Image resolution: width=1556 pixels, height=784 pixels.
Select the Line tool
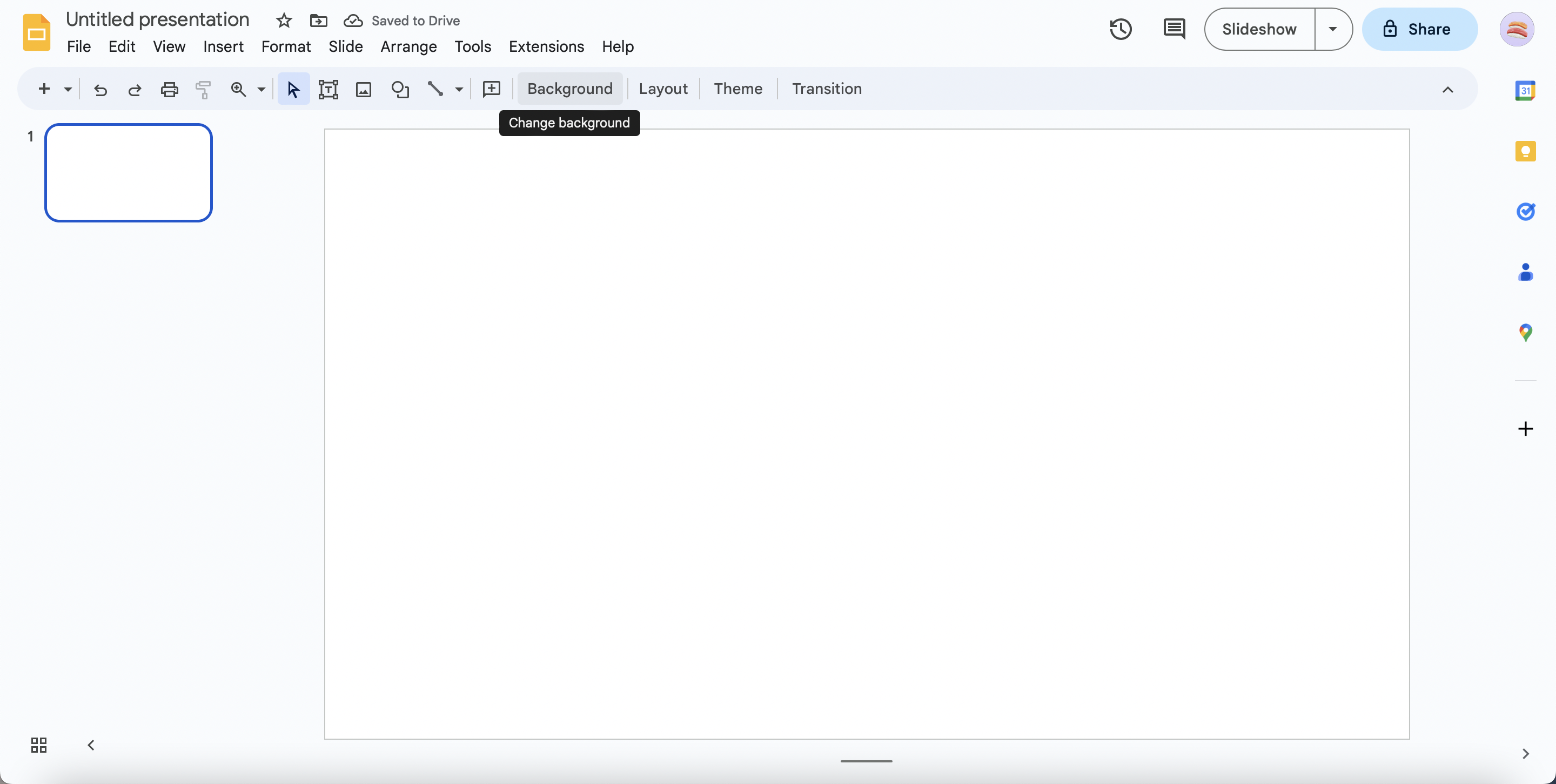coord(436,89)
